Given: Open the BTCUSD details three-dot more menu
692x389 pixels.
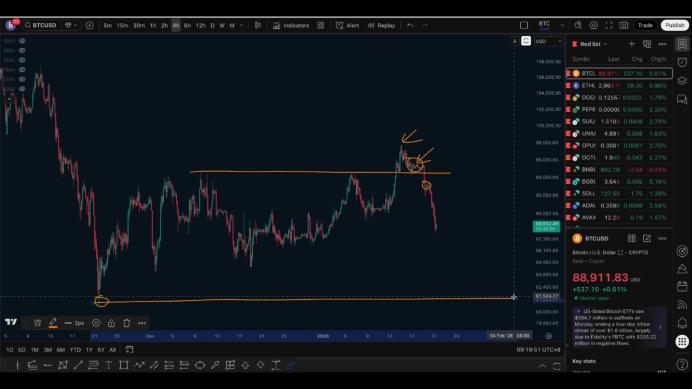Looking at the screenshot, I should [662, 238].
